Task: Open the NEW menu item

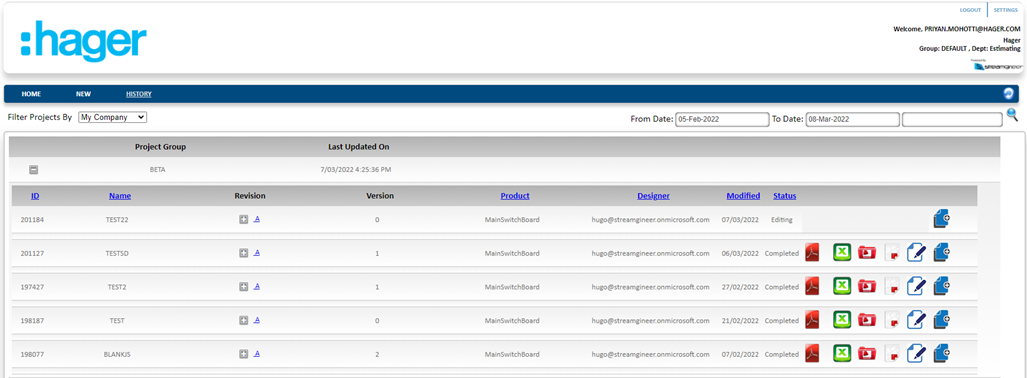Action: point(83,94)
